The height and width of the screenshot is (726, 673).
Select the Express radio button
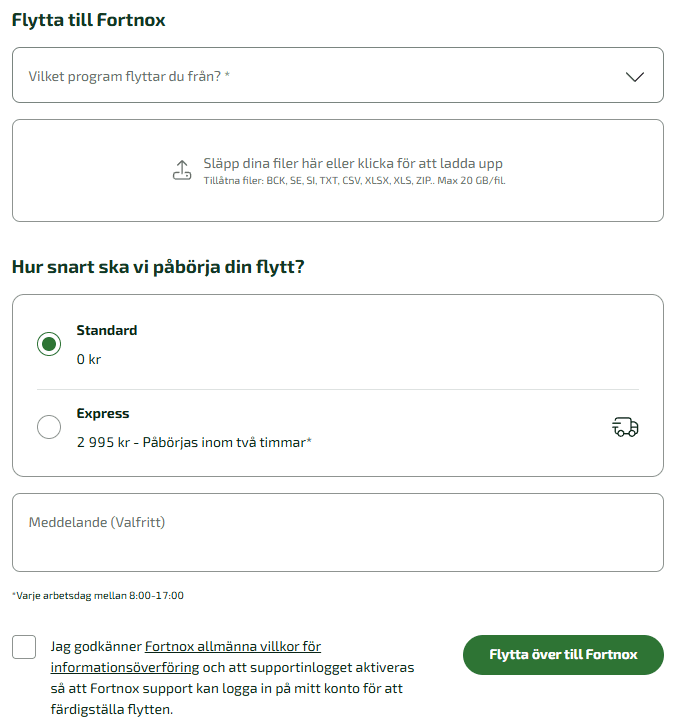pyautogui.click(x=49, y=427)
